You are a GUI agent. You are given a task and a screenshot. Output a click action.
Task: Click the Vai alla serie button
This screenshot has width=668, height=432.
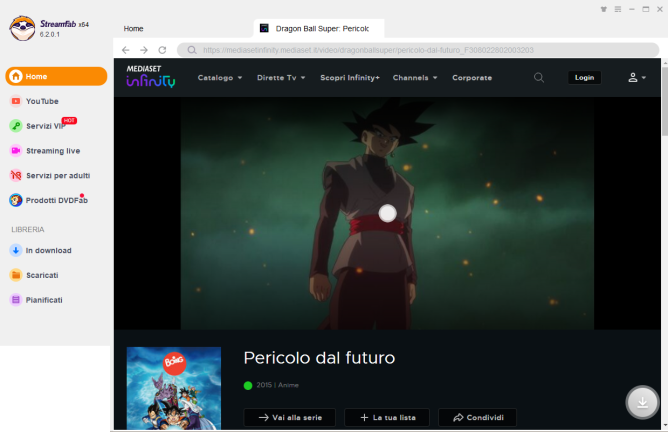click(x=290, y=418)
